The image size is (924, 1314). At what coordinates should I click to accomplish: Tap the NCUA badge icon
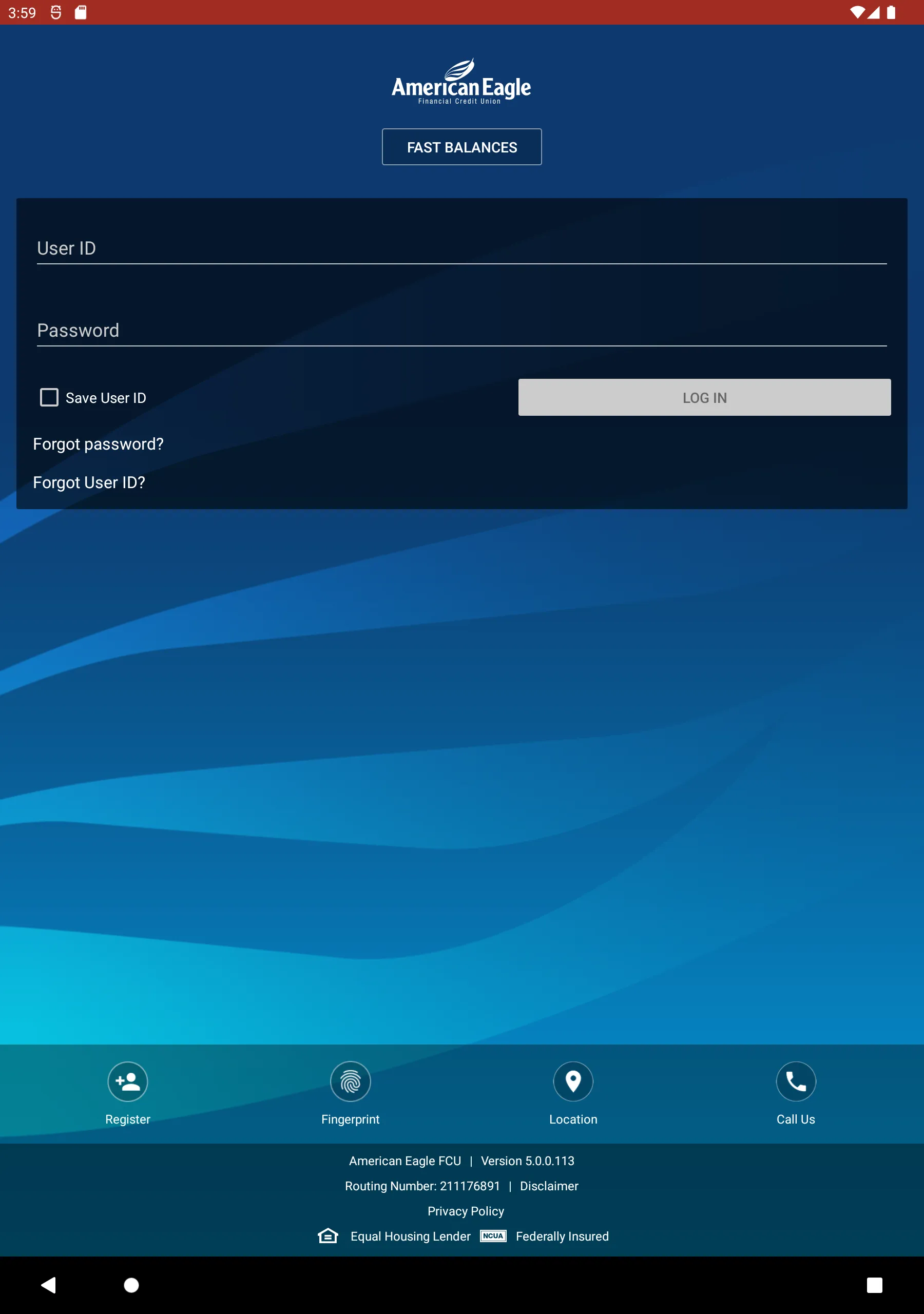[x=493, y=1235]
